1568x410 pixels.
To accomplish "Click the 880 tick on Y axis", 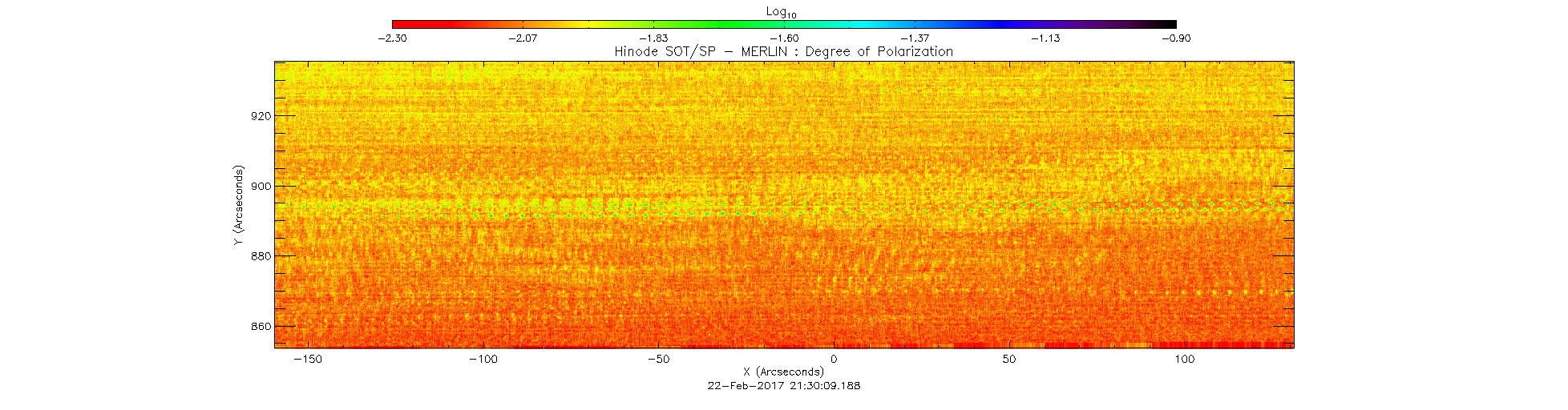I will coord(261,257).
